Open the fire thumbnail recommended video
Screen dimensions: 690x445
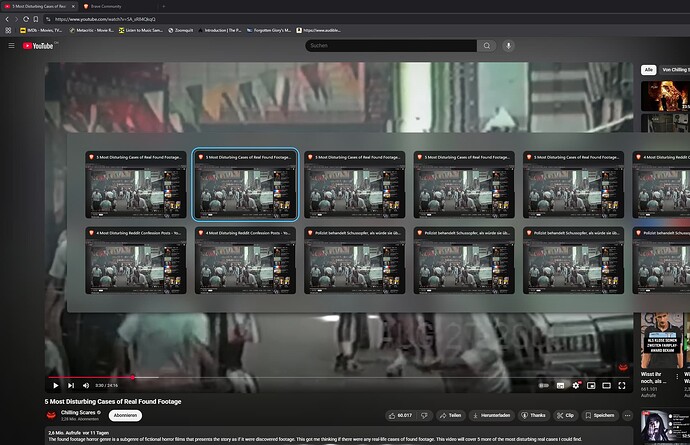pos(665,96)
